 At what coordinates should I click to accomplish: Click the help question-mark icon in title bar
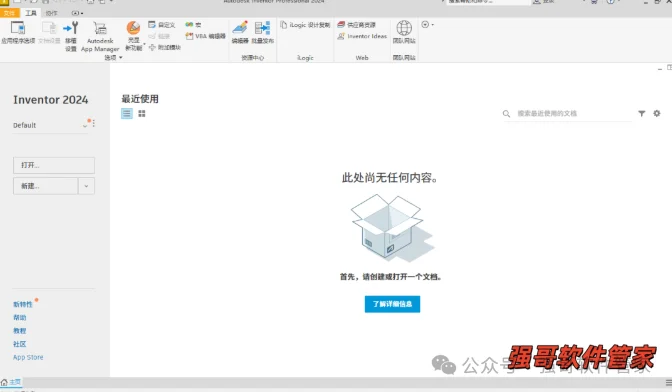[x=611, y=2]
